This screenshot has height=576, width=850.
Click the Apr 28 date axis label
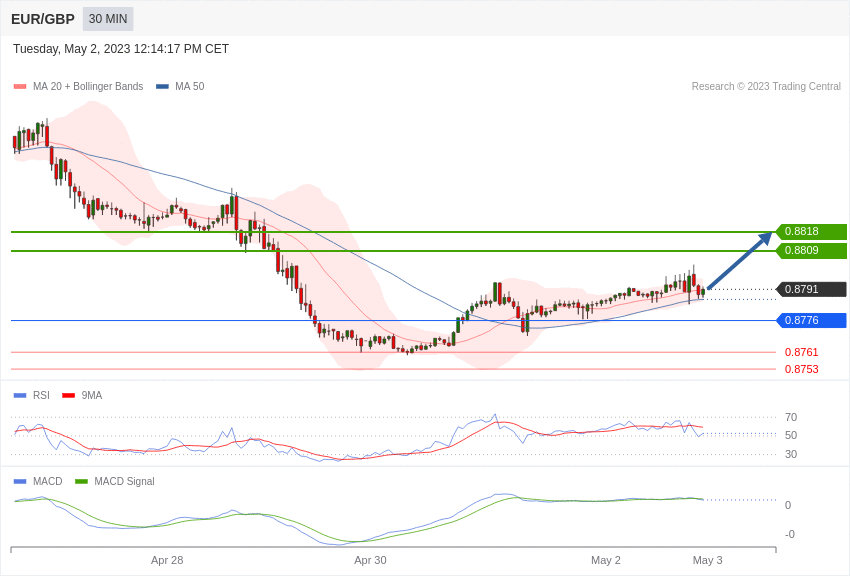pyautogui.click(x=167, y=560)
